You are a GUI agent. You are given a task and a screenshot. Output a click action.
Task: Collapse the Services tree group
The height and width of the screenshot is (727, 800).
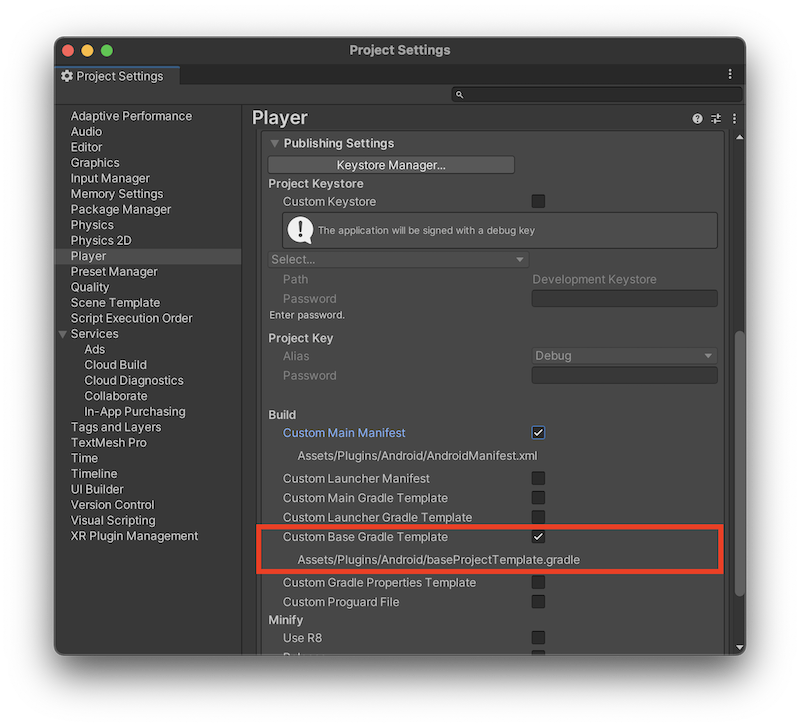(64, 334)
